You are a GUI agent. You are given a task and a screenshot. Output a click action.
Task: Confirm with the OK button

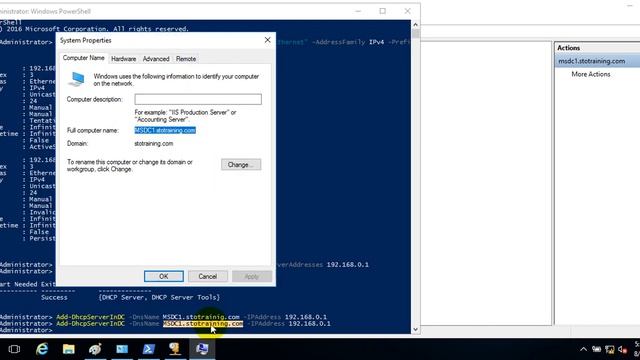[164, 276]
